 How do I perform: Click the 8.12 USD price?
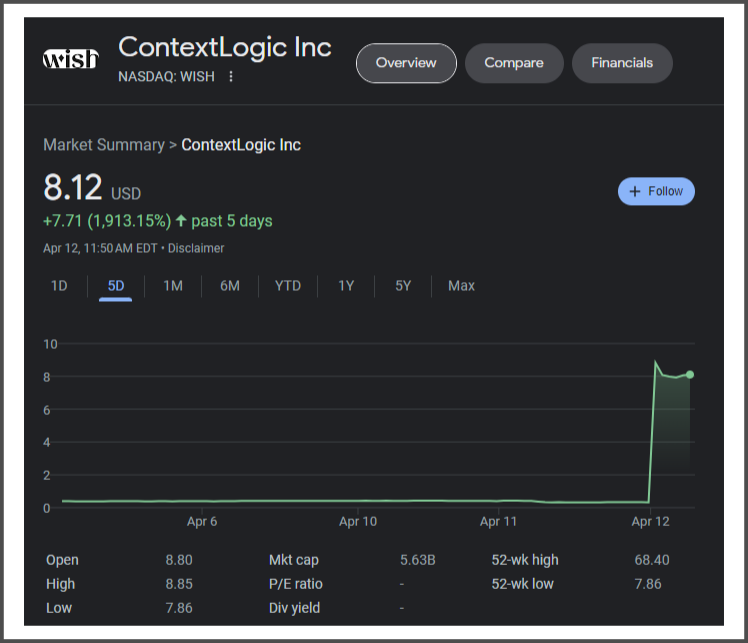[x=92, y=187]
